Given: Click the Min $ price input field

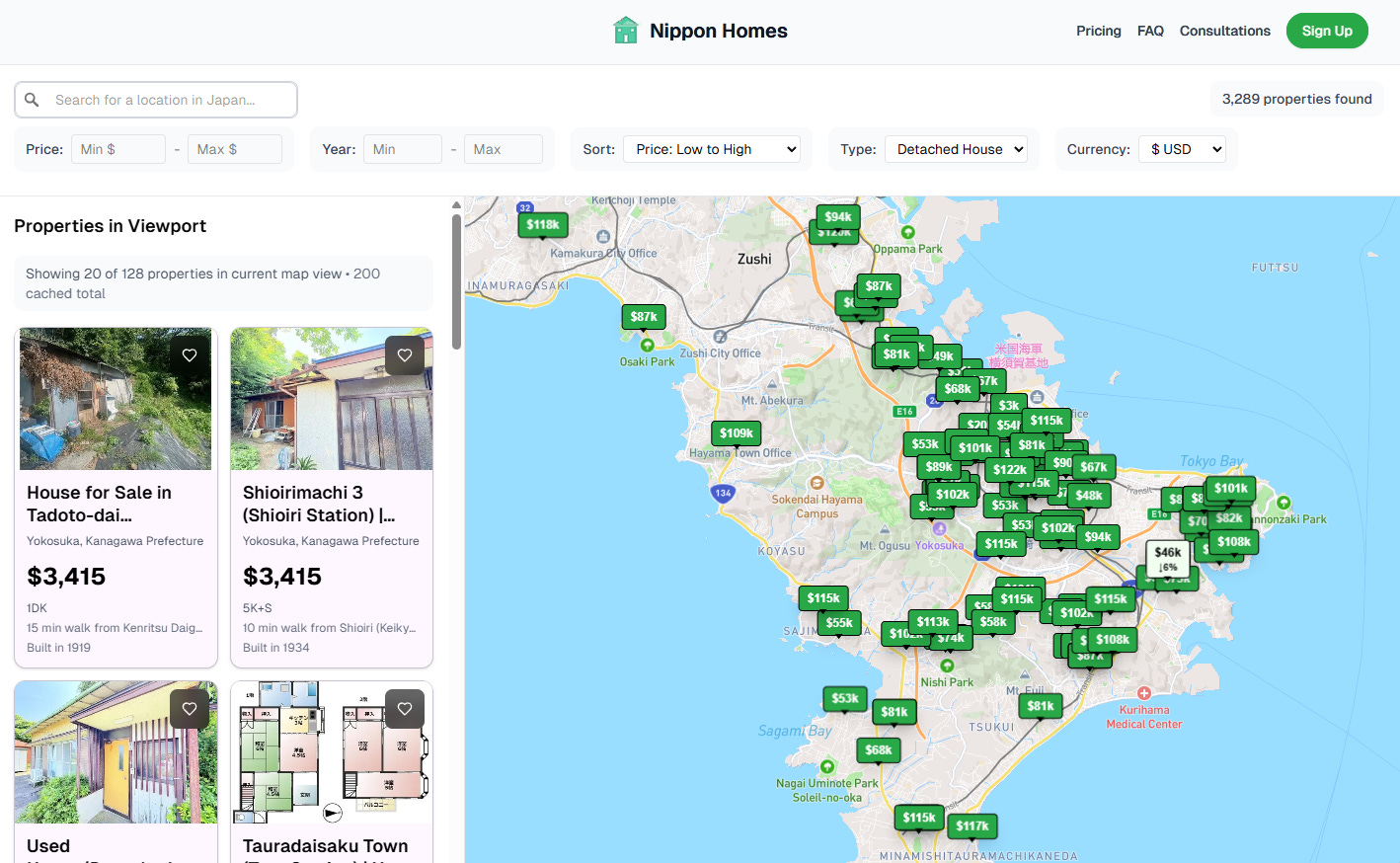Looking at the screenshot, I should click(x=117, y=148).
